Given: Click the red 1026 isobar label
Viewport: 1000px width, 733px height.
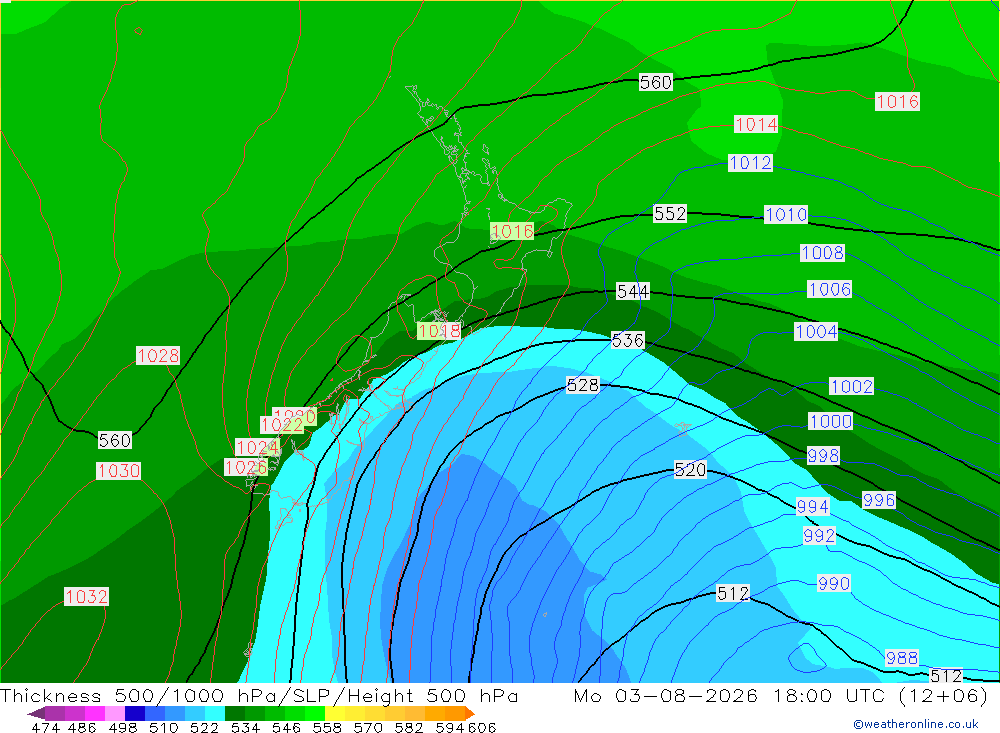Looking at the screenshot, I should tap(246, 468).
